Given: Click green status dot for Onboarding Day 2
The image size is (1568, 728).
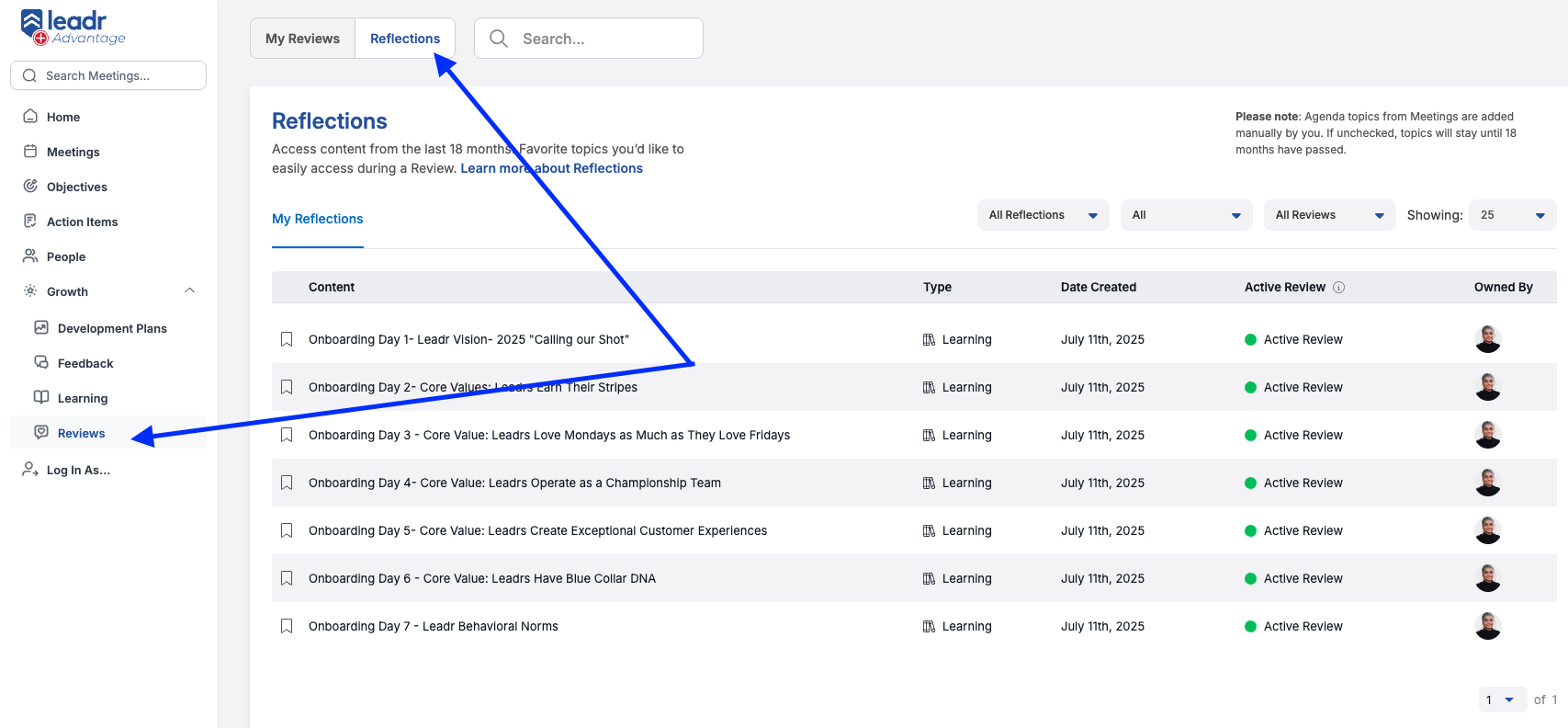Looking at the screenshot, I should 1250,387.
